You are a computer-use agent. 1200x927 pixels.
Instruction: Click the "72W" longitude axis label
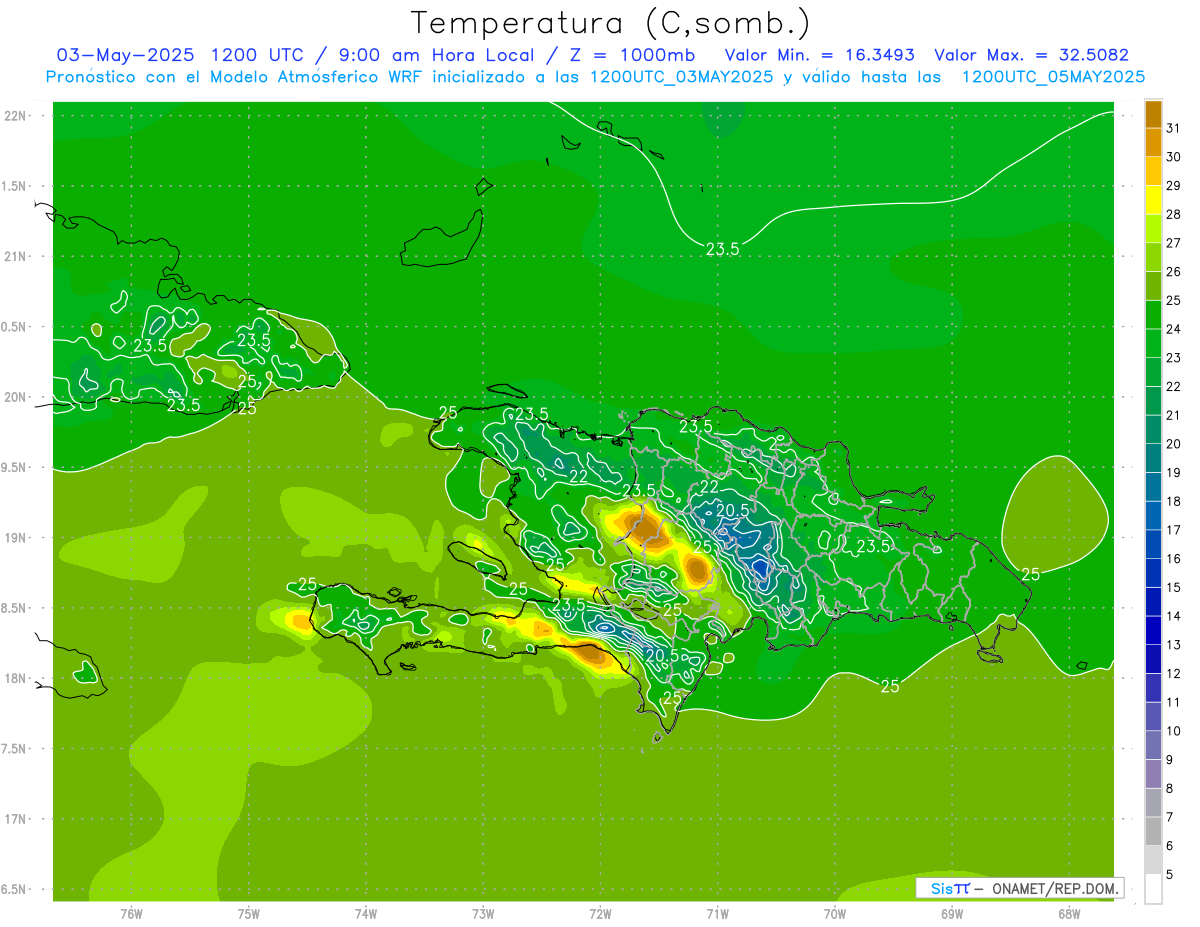coord(600,913)
